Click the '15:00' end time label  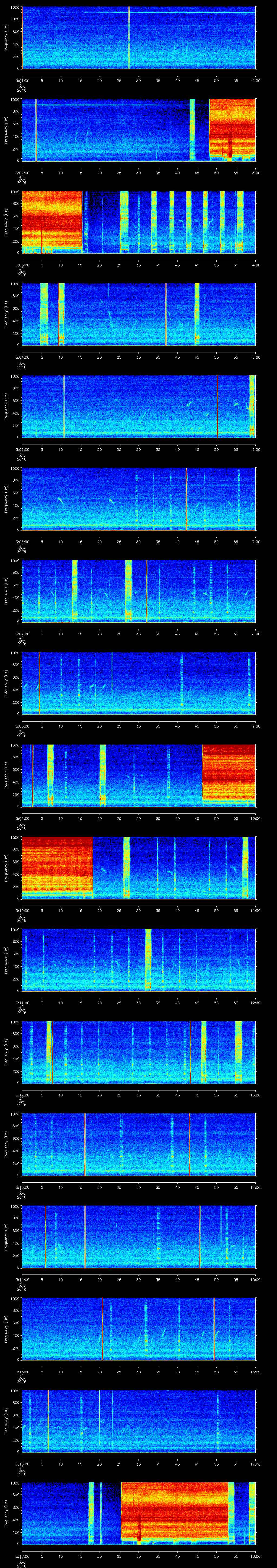(255, 1279)
